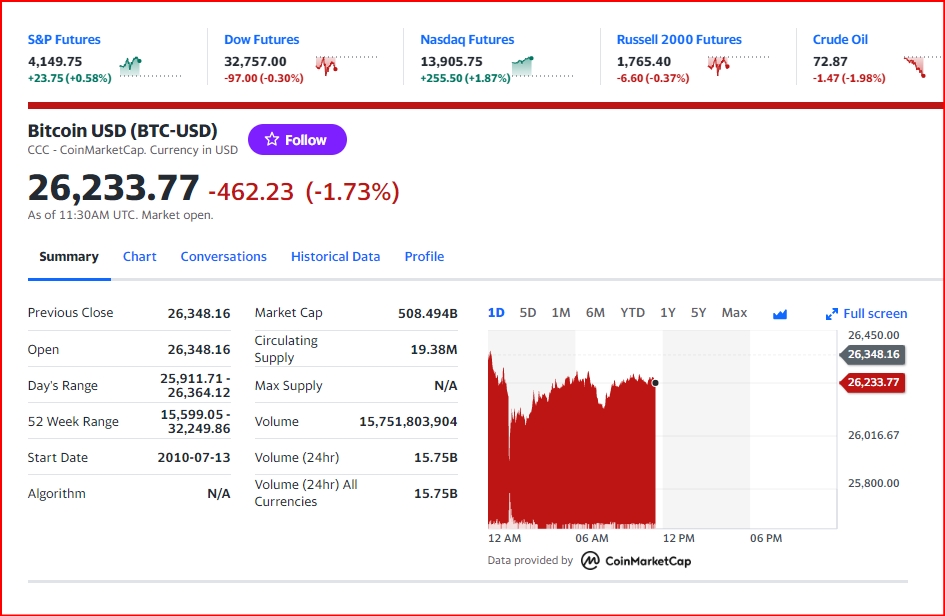Click the Russell 2000 Futures sparkline
Screen dimensions: 945x616
point(739,65)
